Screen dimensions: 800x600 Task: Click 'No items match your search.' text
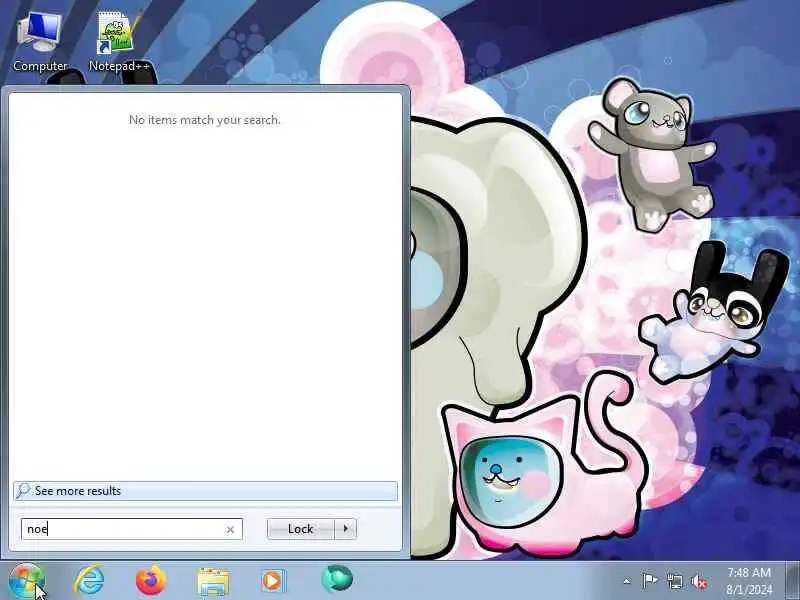(205, 120)
